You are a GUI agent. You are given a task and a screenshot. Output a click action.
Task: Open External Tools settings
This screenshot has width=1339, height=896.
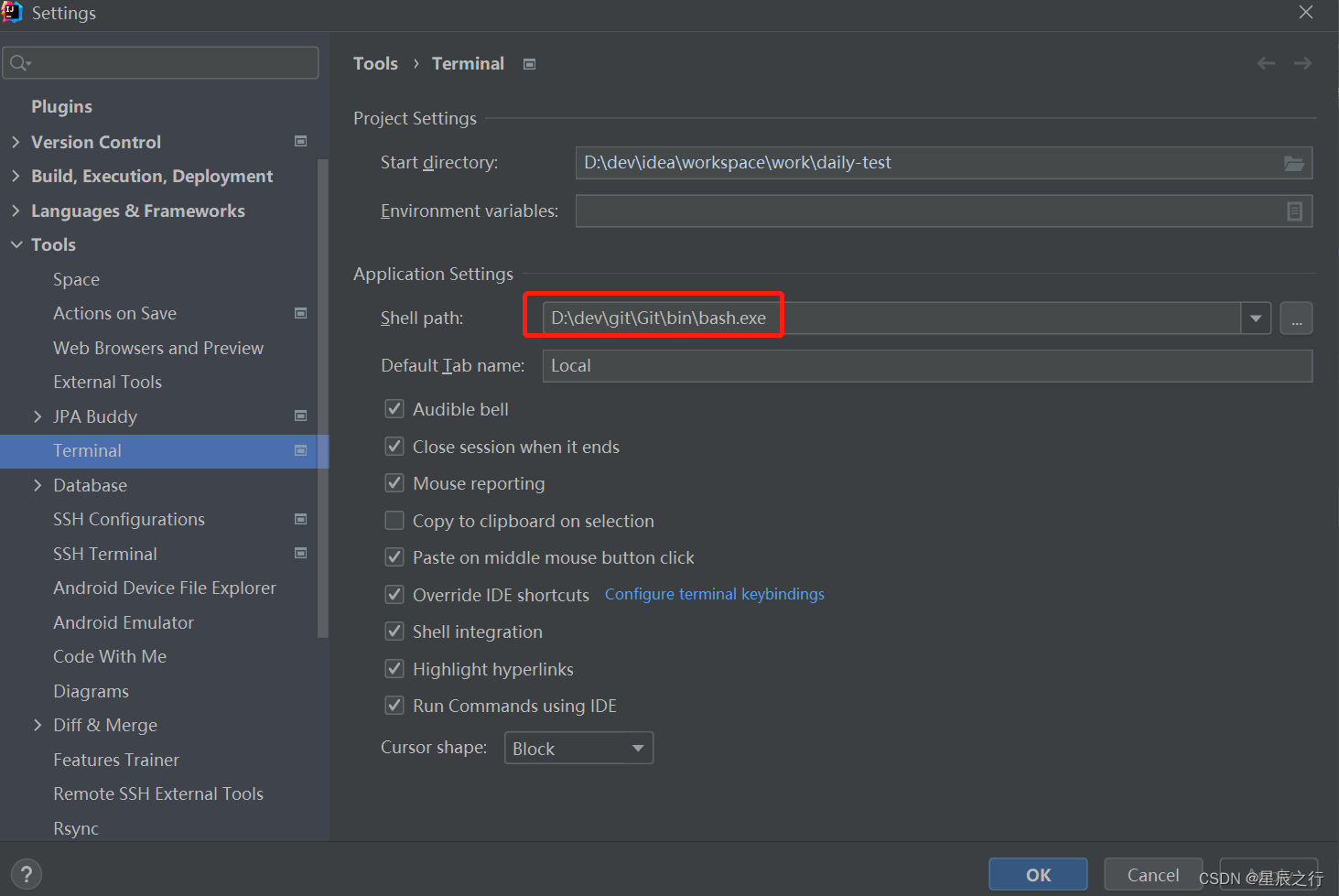(107, 382)
